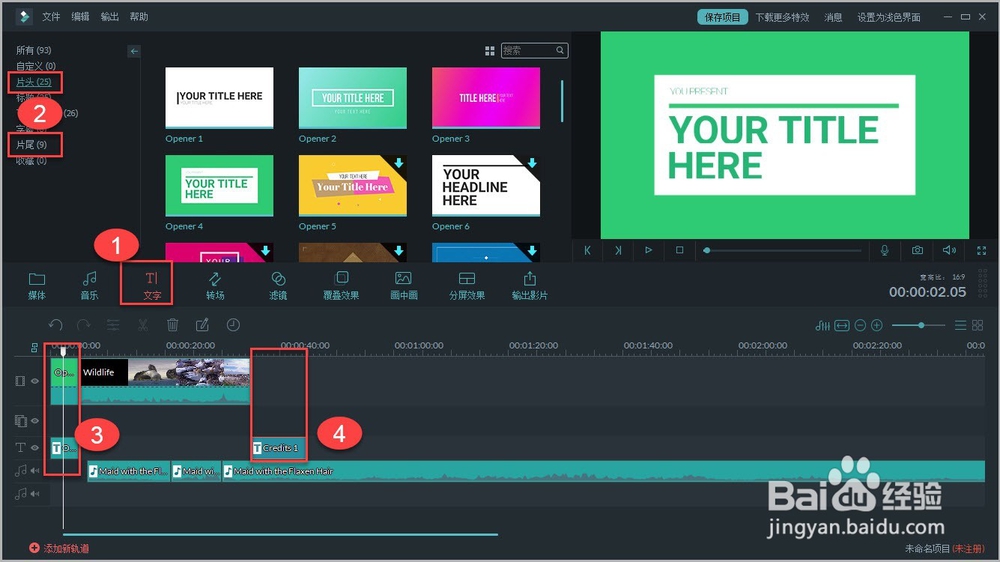
Task: Select the Opener 5 title thumbnail
Action: click(x=352, y=185)
